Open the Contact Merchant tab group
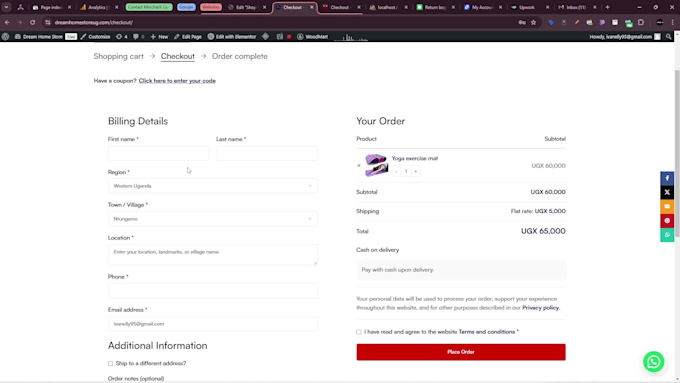This screenshot has height=383, width=680. (149, 7)
